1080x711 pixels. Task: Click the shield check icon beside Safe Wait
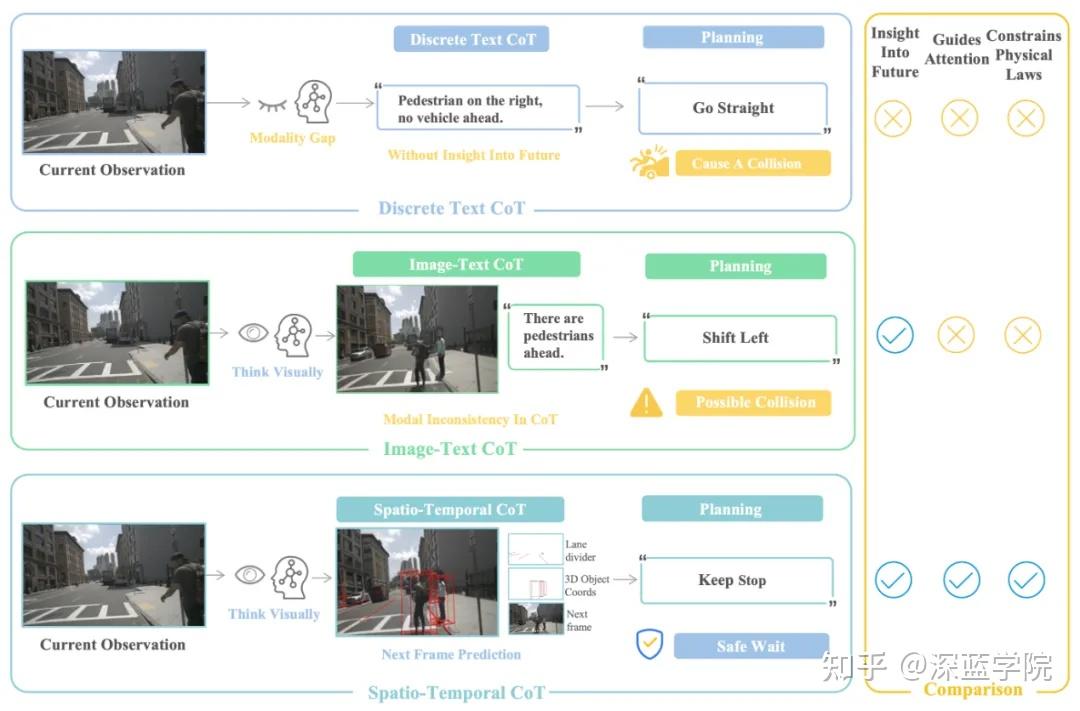(x=650, y=644)
